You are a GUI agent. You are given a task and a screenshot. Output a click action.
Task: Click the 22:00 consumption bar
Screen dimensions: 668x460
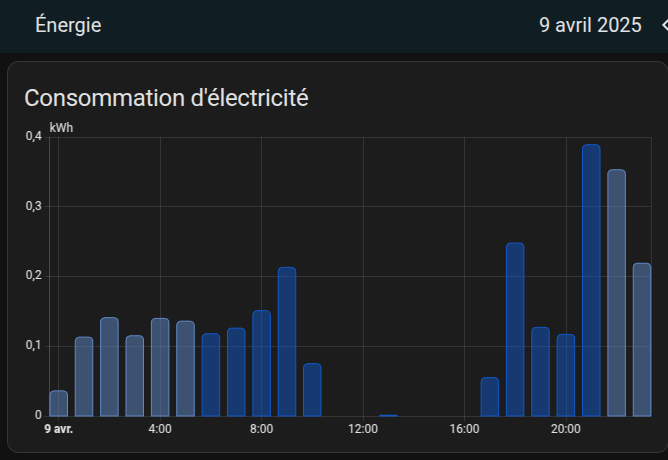(x=616, y=293)
